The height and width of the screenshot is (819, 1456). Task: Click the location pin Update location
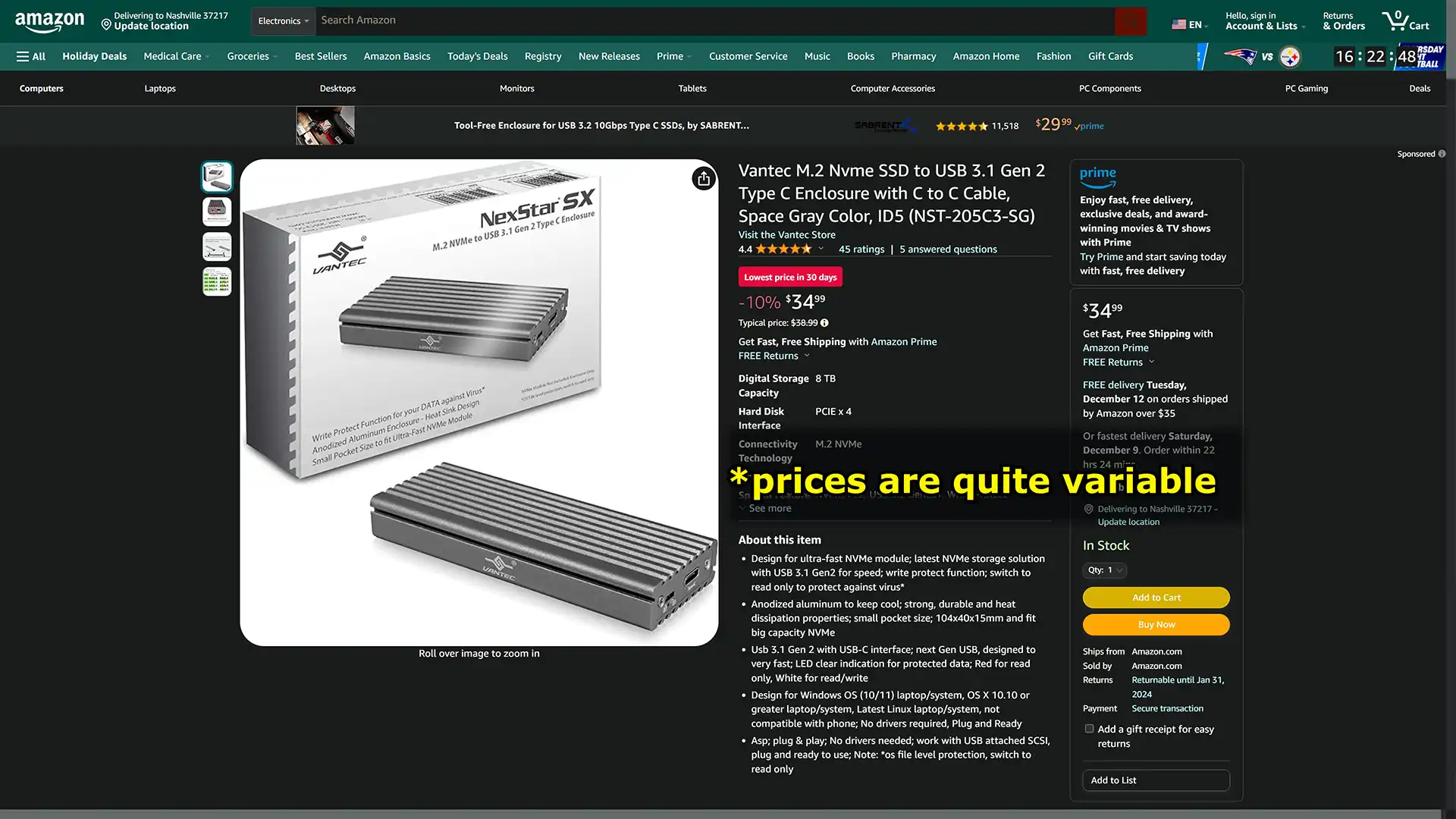(165, 21)
